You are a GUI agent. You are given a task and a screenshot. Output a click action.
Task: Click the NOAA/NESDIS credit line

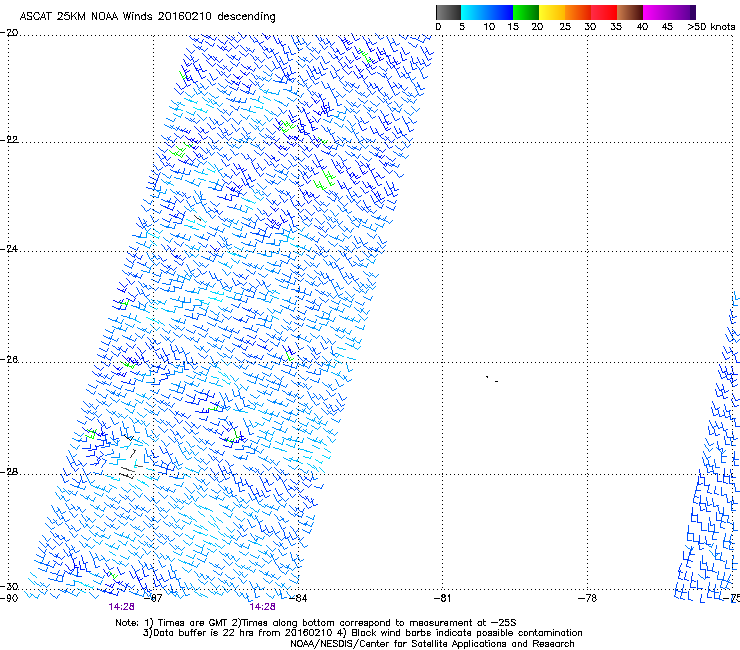(x=432, y=644)
